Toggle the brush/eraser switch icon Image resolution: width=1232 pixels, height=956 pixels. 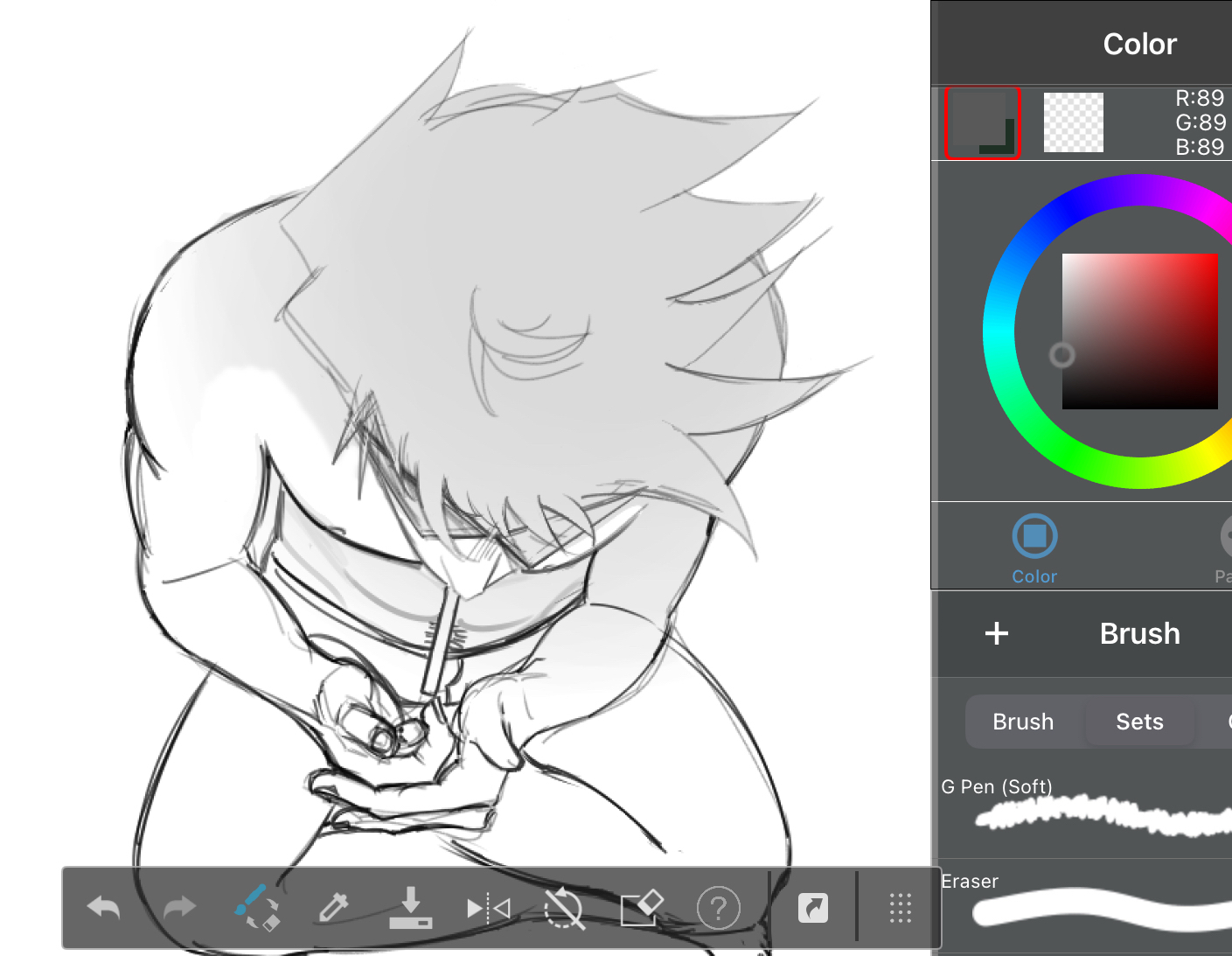pyautogui.click(x=257, y=909)
